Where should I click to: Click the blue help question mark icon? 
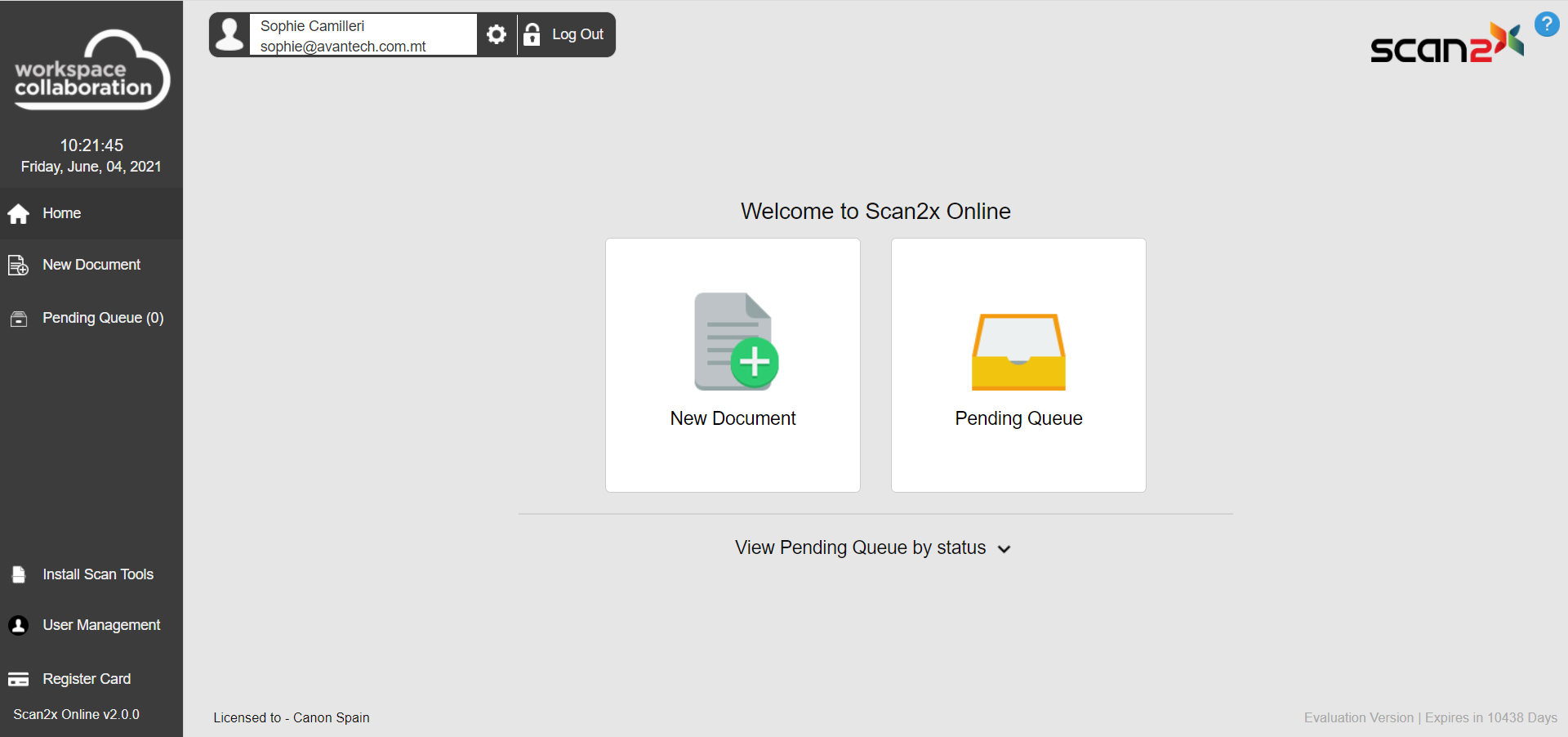[1546, 25]
